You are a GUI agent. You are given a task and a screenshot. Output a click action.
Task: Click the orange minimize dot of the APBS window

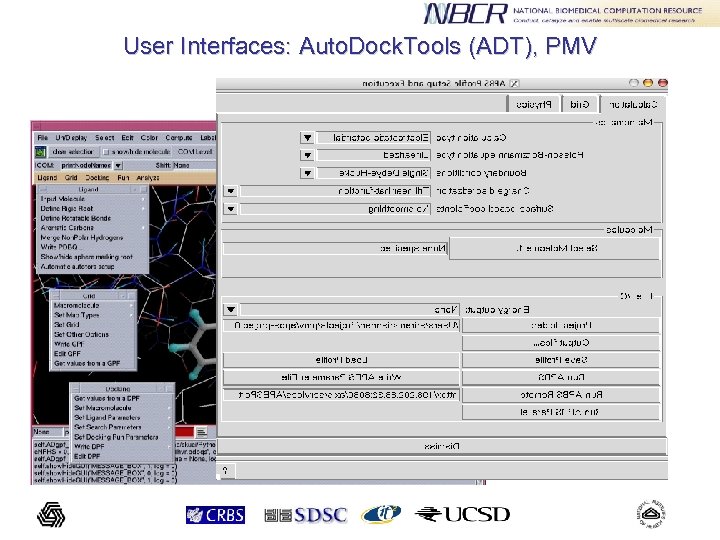[x=648, y=83]
